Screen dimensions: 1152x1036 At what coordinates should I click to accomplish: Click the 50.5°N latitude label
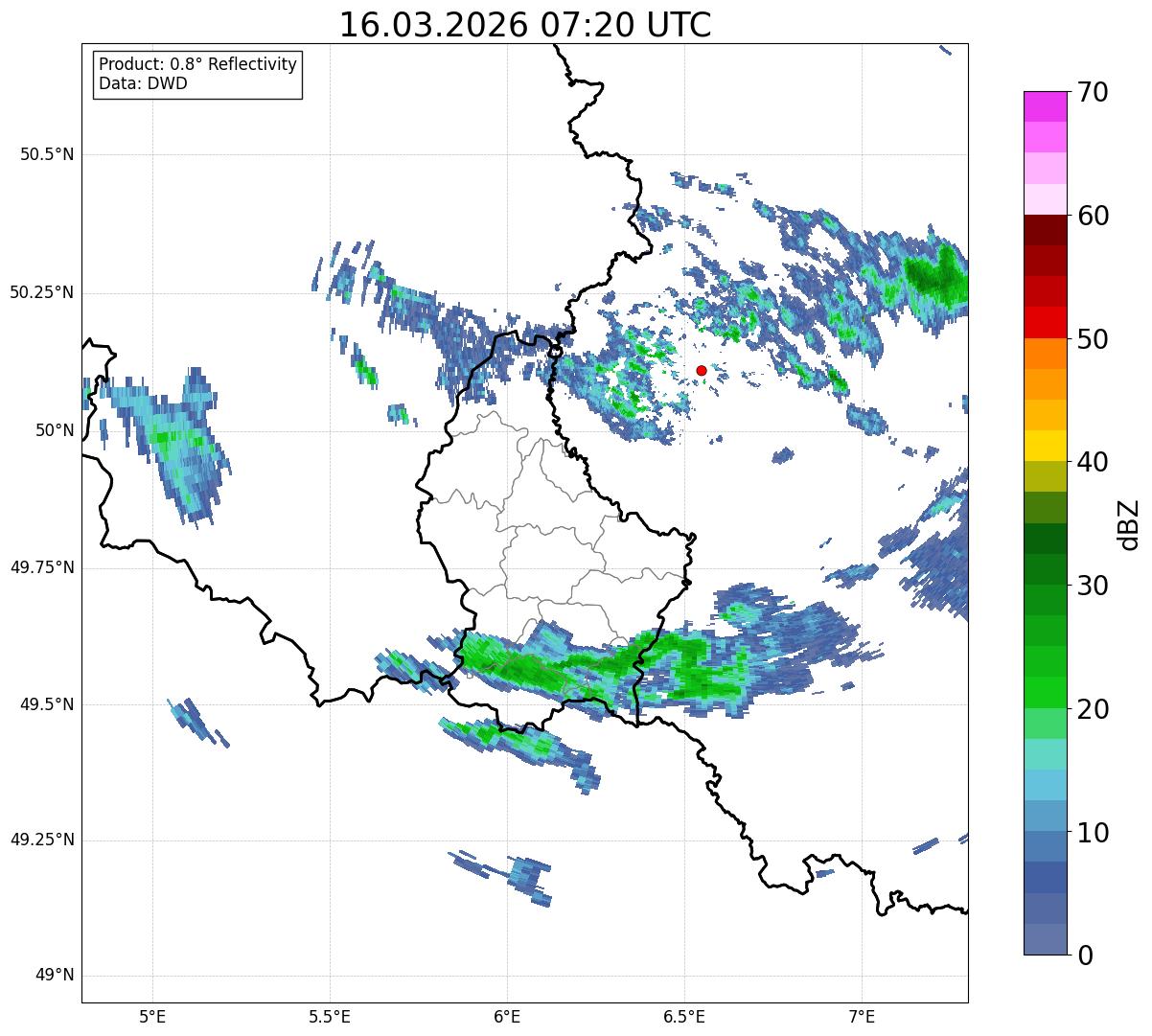[x=47, y=154]
